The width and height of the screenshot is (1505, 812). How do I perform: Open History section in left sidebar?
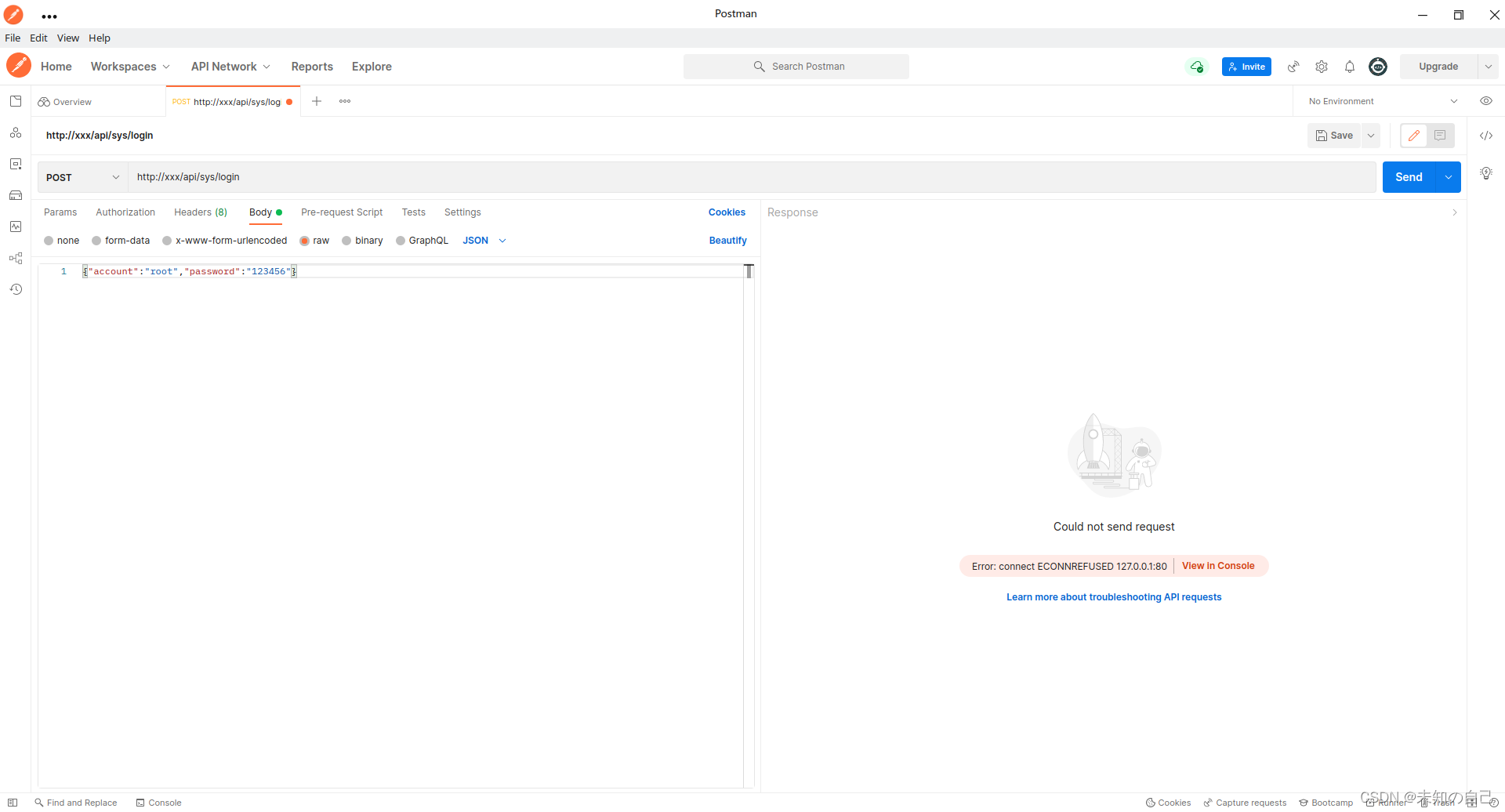point(16,289)
